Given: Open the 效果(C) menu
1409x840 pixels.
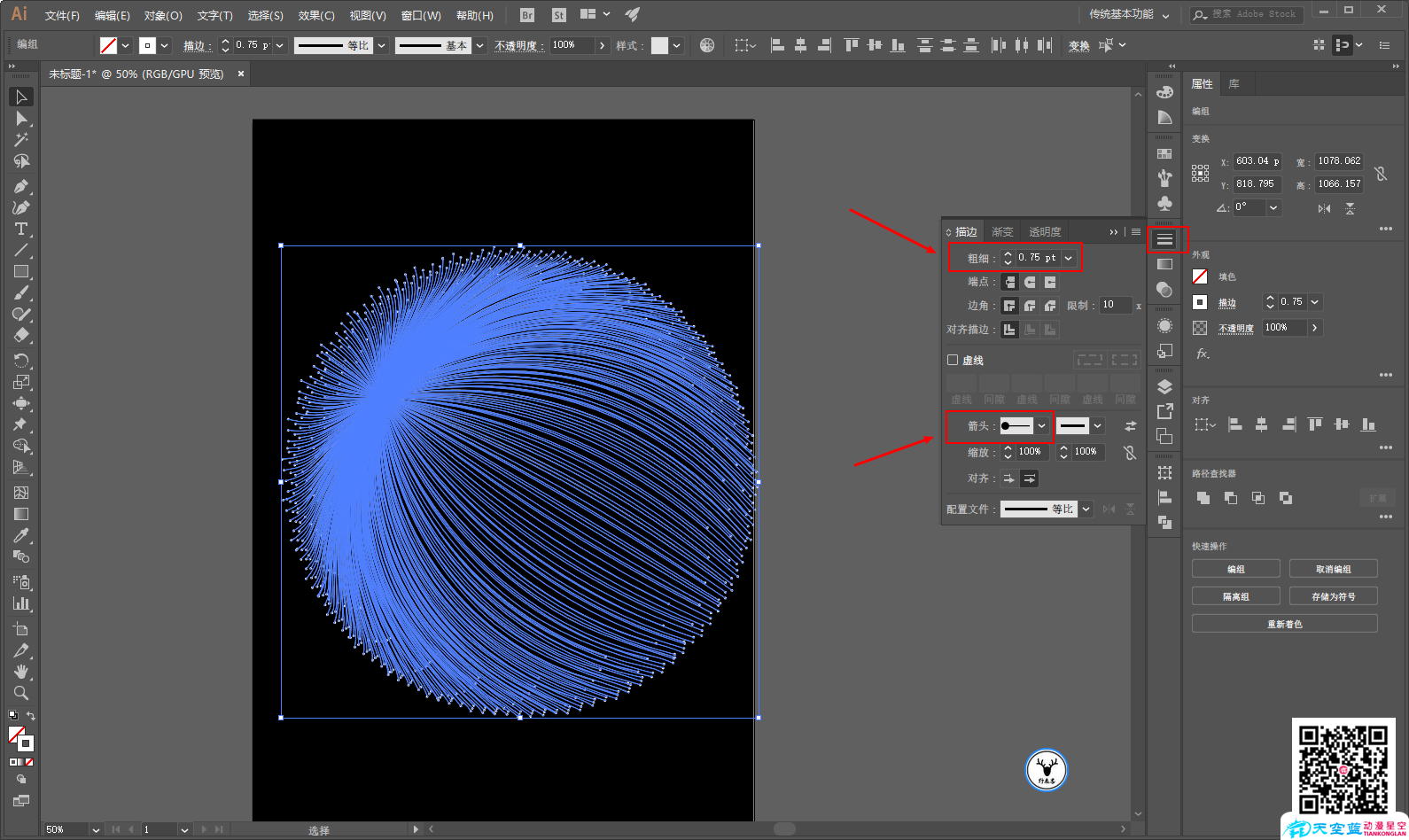Looking at the screenshot, I should coord(316,15).
